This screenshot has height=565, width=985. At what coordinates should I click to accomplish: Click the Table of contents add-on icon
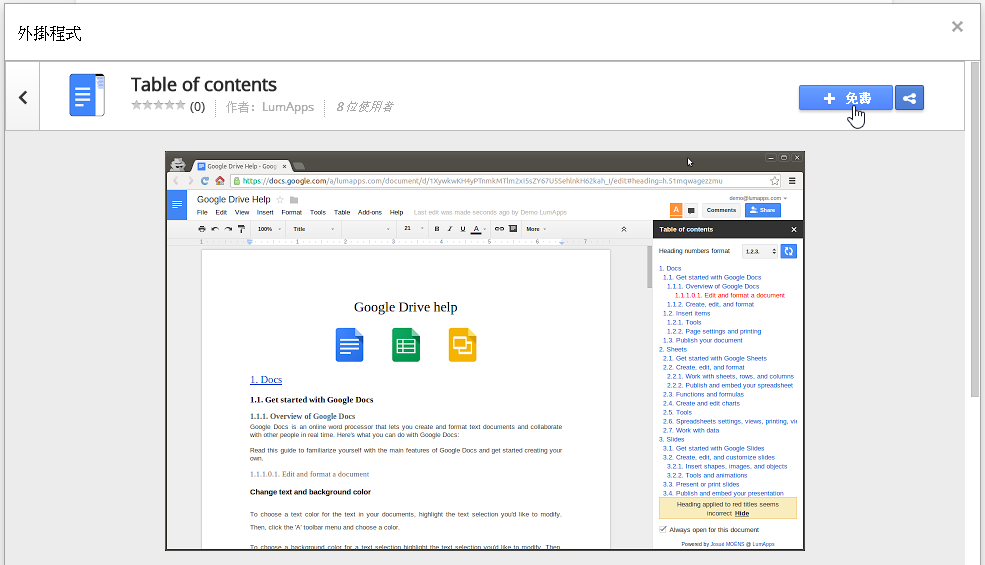click(87, 95)
